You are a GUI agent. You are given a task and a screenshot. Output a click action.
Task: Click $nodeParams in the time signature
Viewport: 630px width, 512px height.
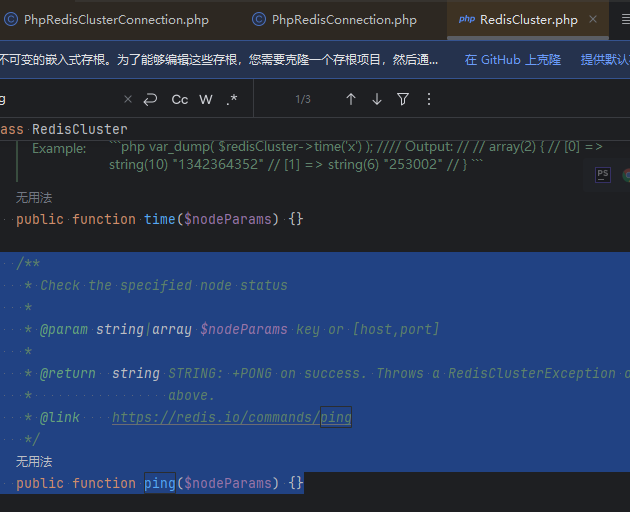coord(228,219)
